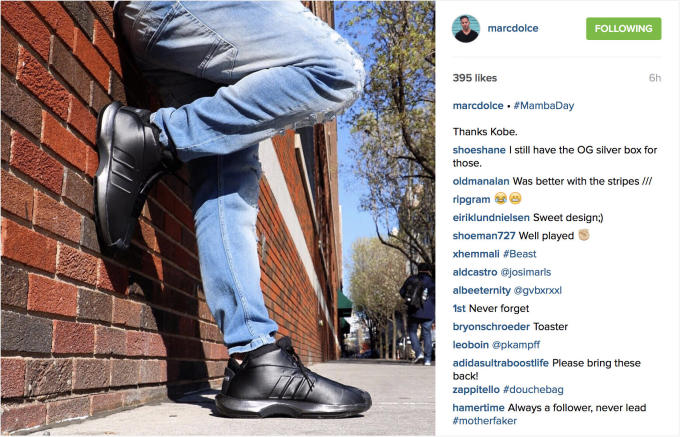Open the @pkampff mention
Viewport: 680px width, 437px height.
[x=516, y=345]
